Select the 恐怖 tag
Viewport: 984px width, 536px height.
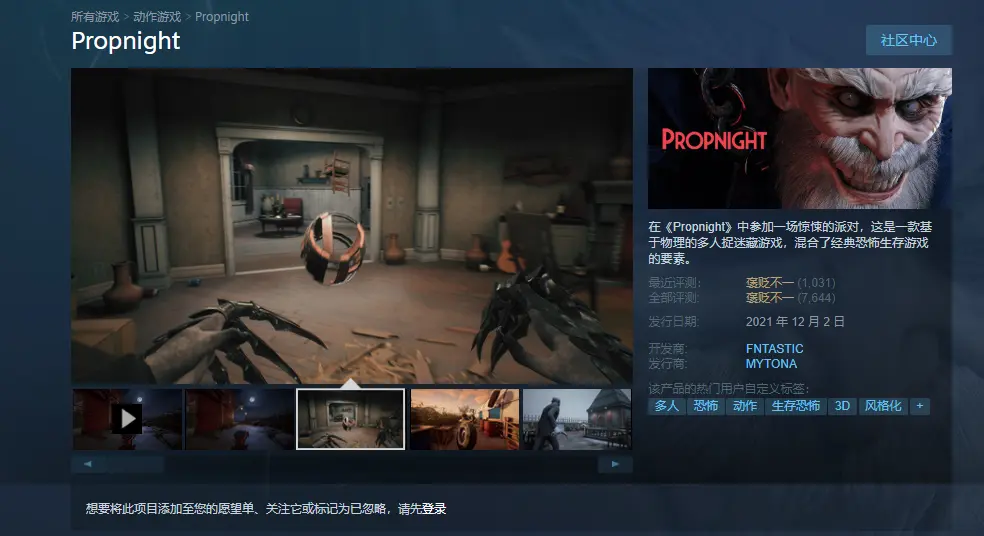(x=705, y=406)
